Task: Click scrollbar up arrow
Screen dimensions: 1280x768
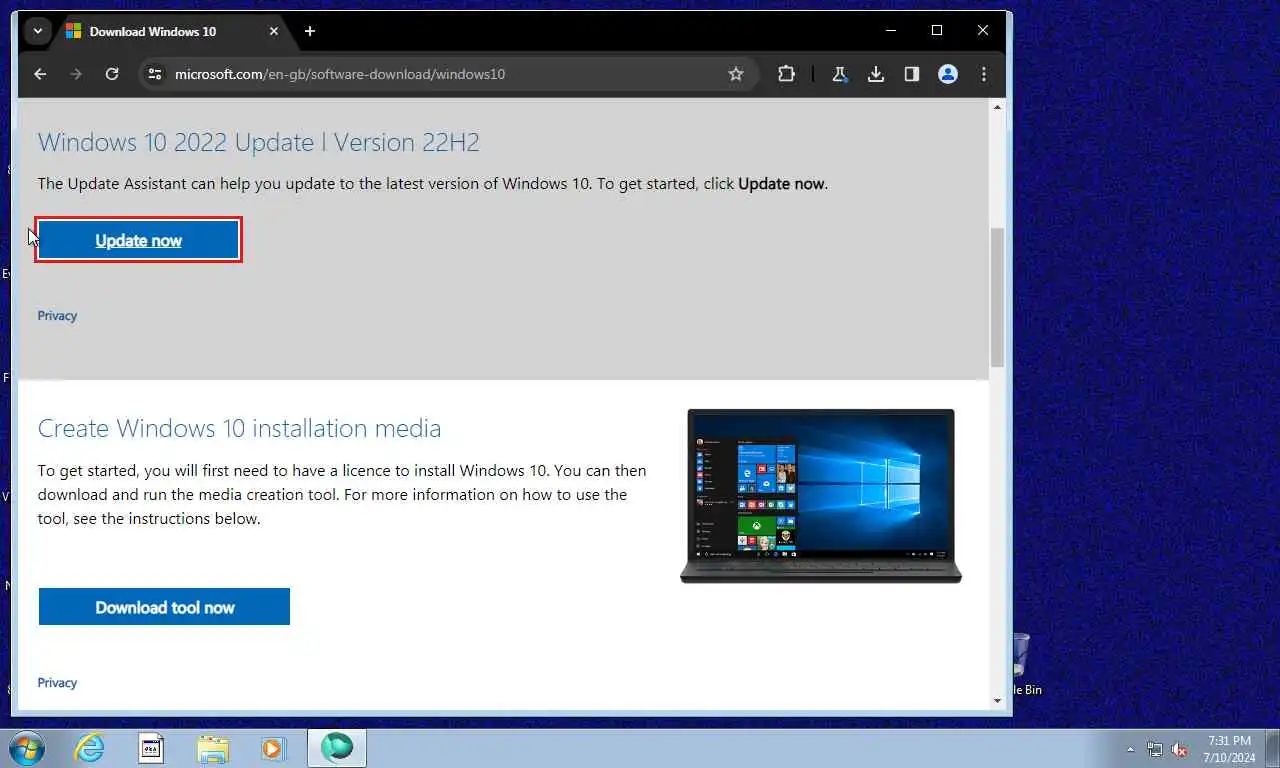Action: pyautogui.click(x=997, y=106)
